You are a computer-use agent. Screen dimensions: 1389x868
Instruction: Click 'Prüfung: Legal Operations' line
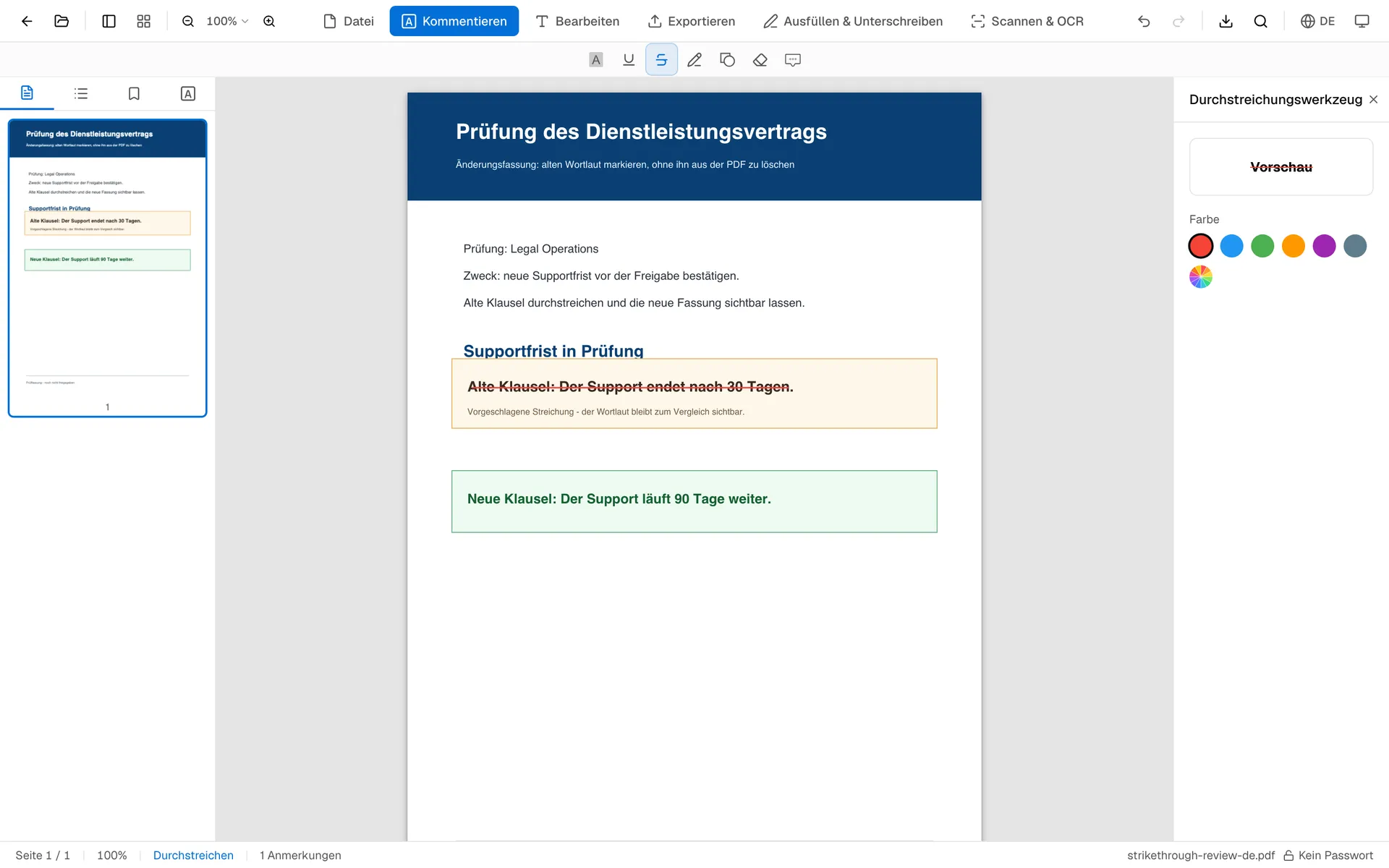tap(531, 249)
